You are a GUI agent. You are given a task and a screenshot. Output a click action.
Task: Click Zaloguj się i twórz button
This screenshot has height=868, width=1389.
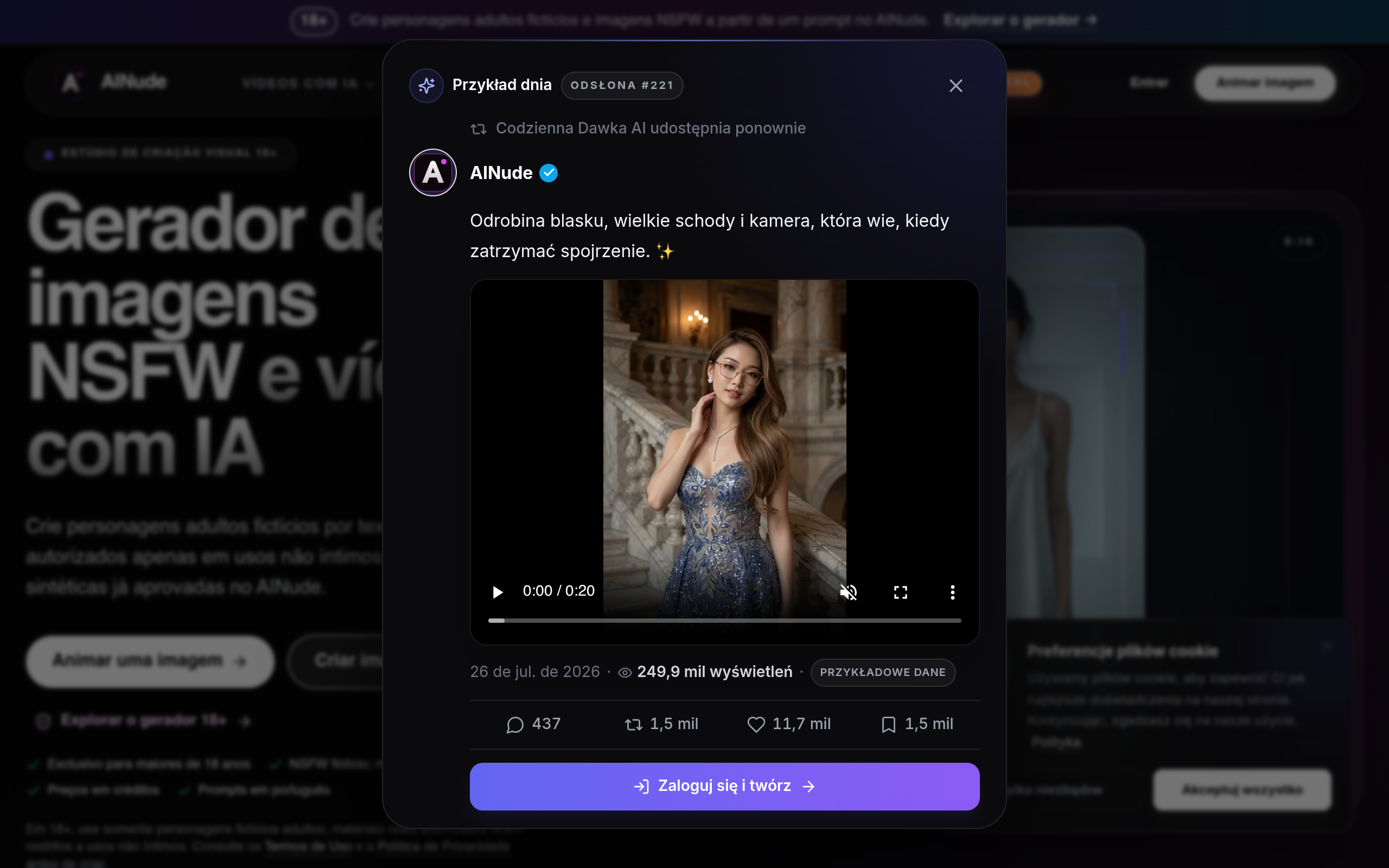724,786
